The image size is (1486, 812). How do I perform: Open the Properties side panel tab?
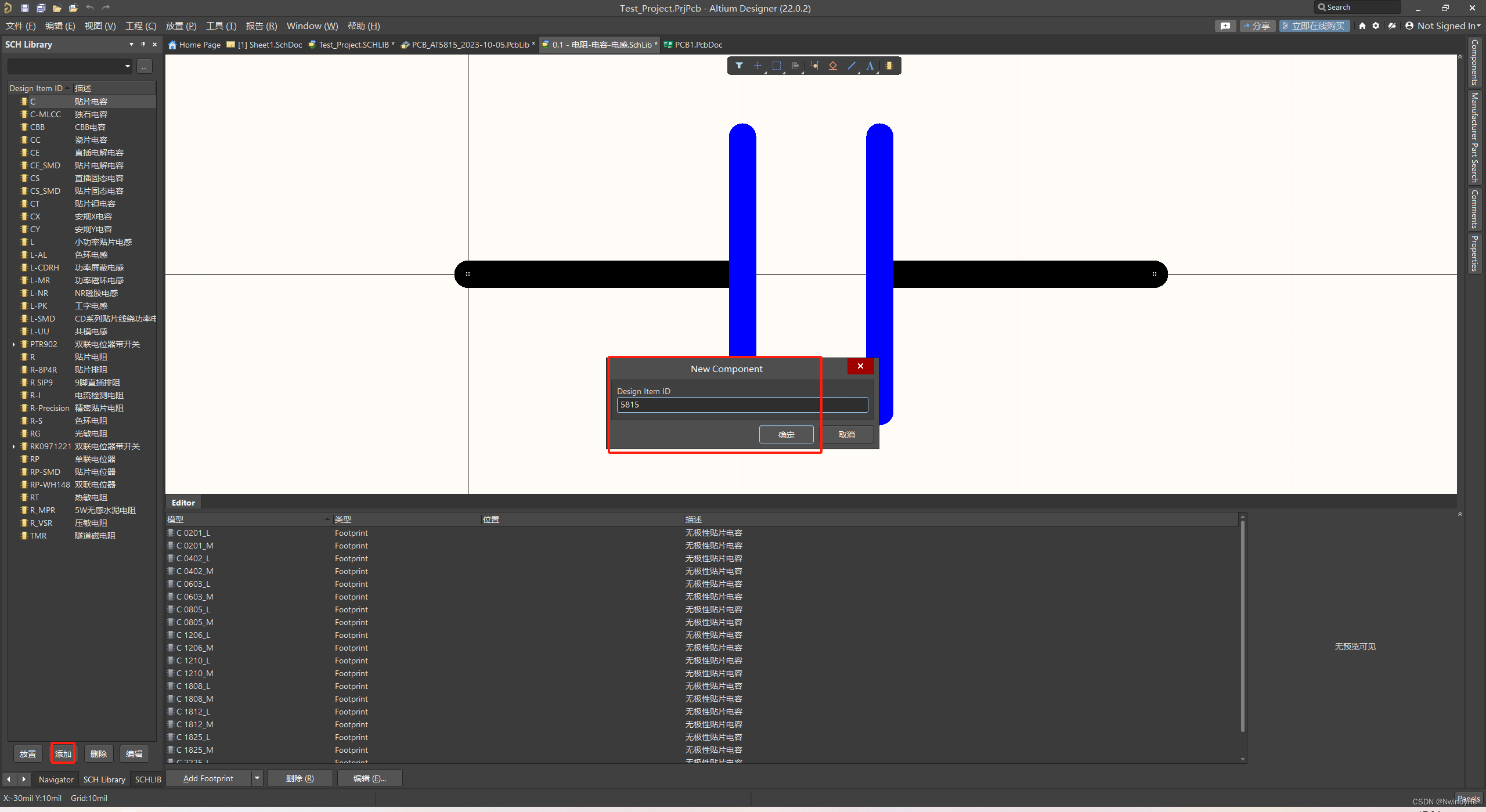coord(1474,253)
